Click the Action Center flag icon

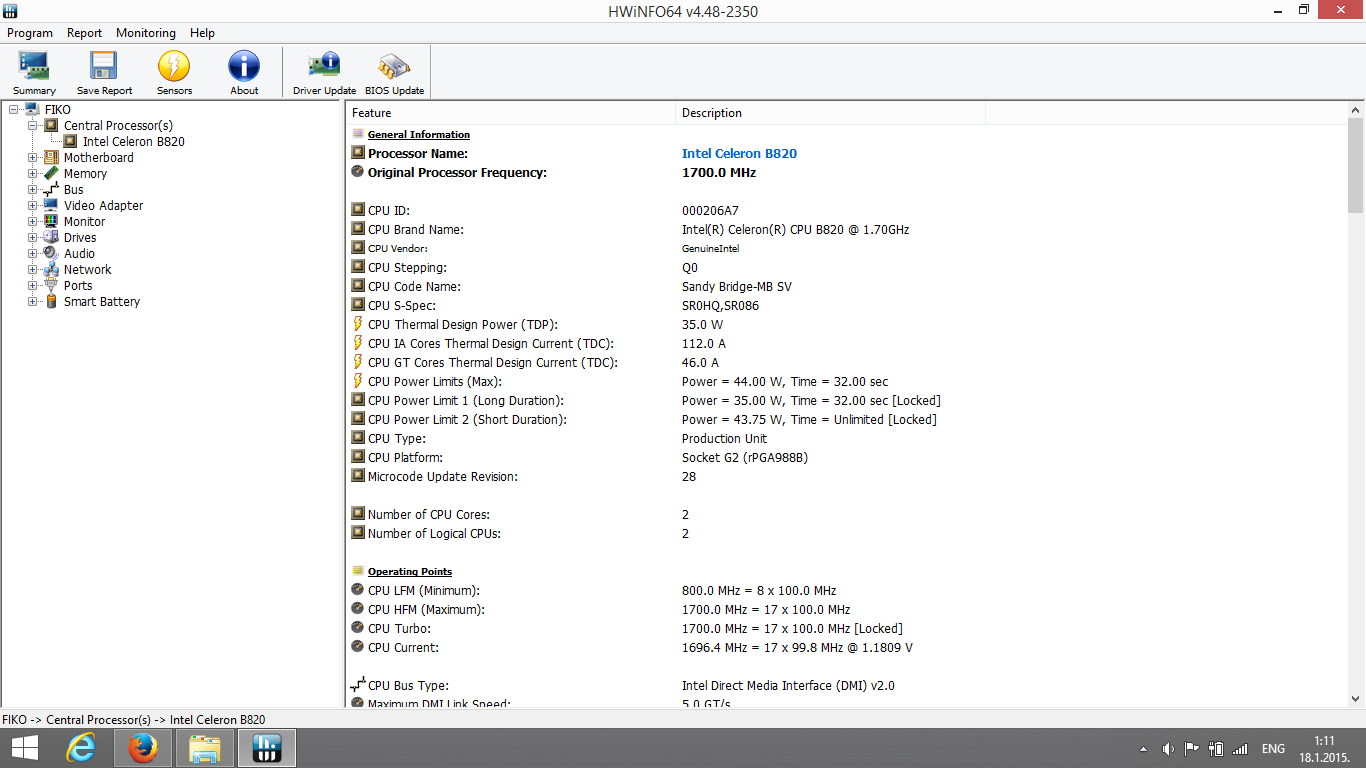[x=1192, y=749]
